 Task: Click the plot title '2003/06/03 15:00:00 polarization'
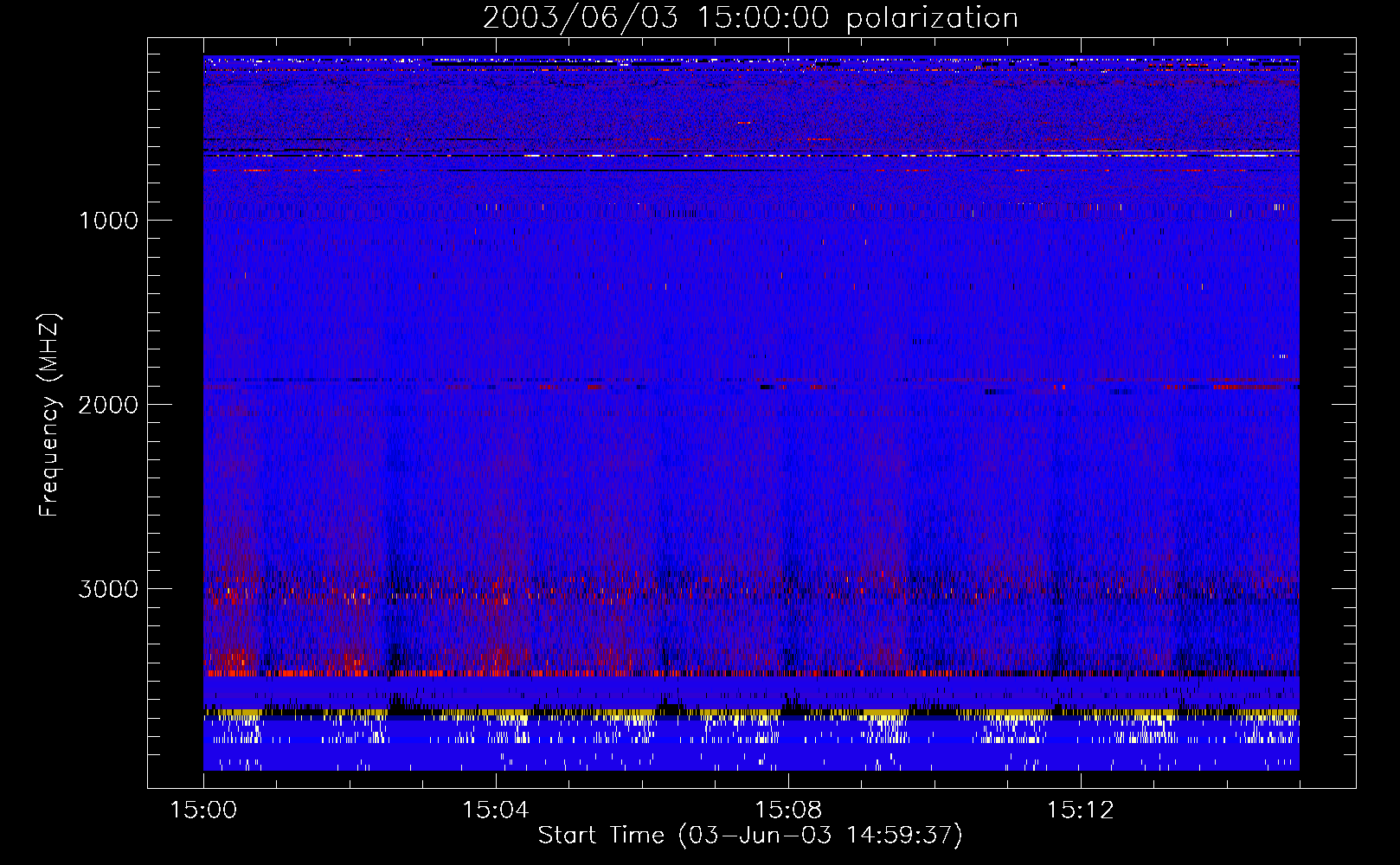point(750,18)
